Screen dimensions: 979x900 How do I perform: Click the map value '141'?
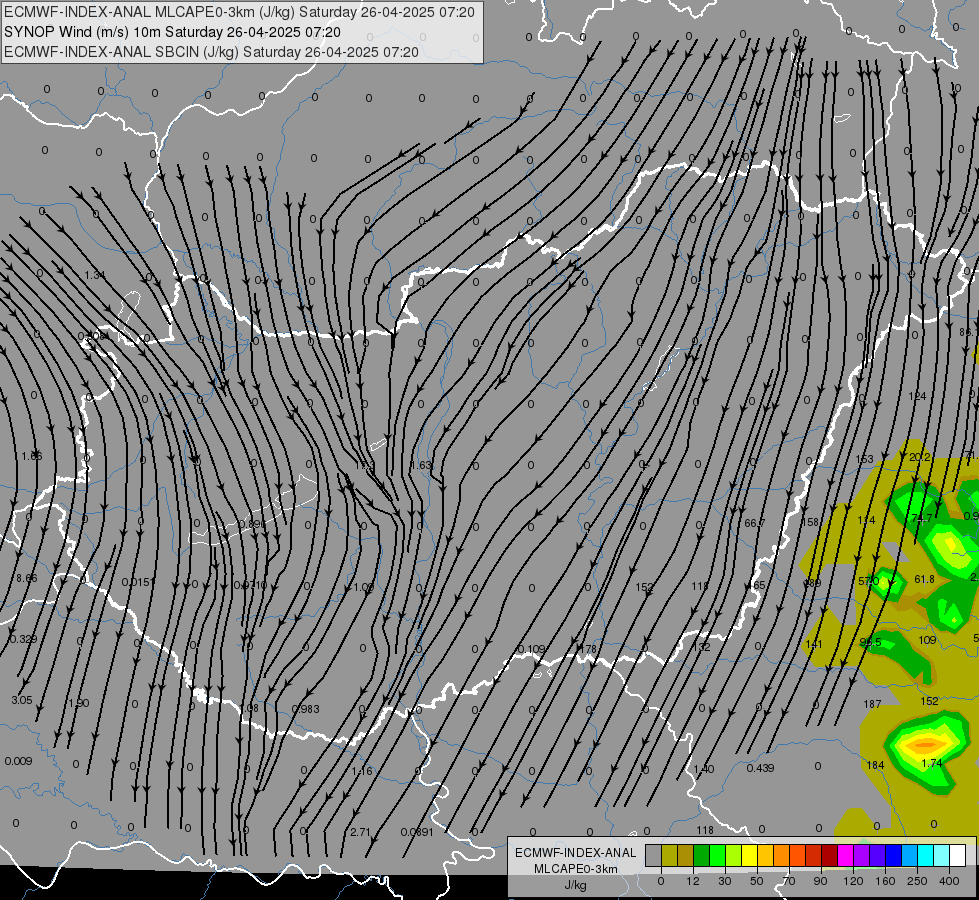(814, 644)
